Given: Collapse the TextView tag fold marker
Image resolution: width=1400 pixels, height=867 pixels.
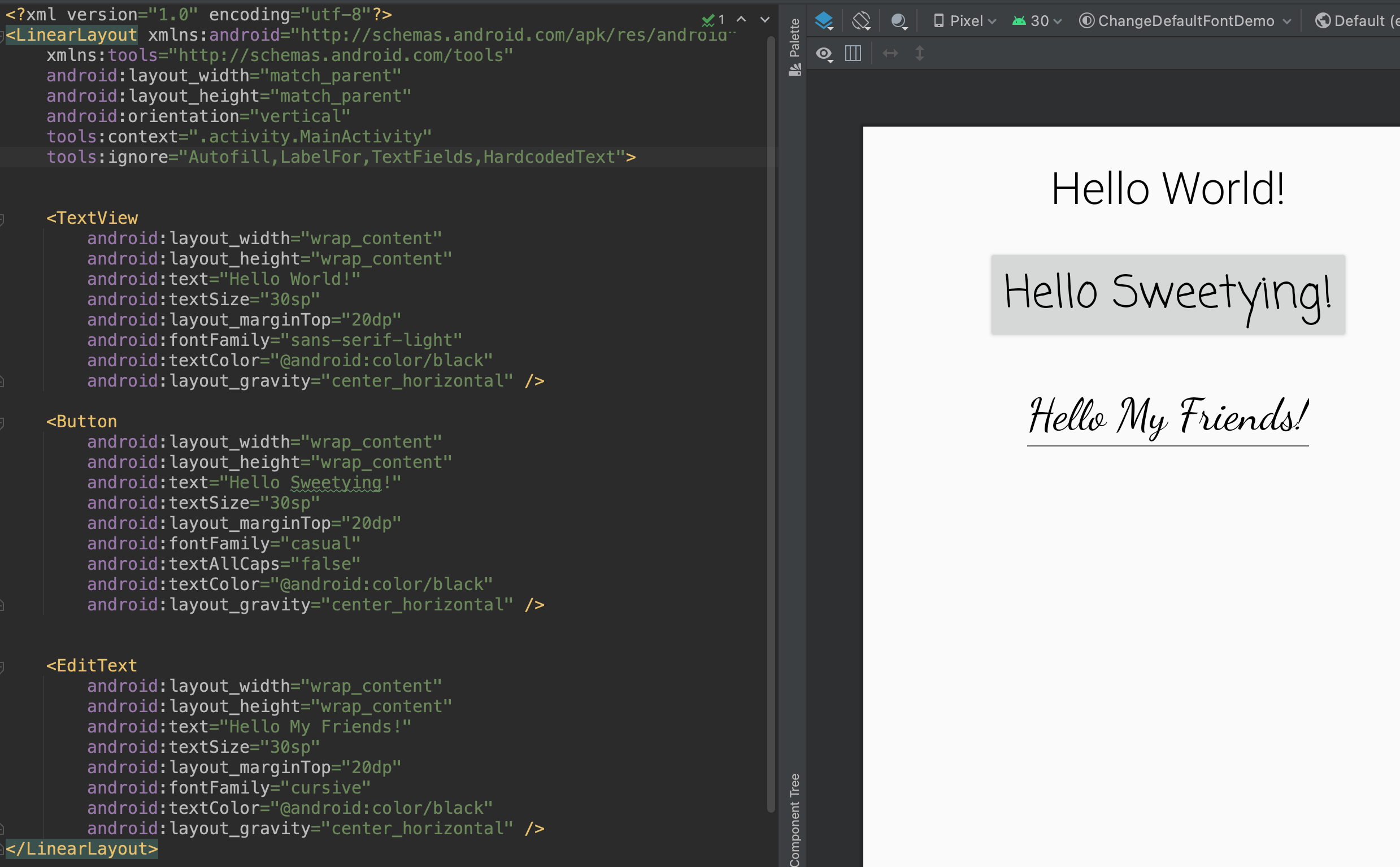Looking at the screenshot, I should tap(2, 219).
